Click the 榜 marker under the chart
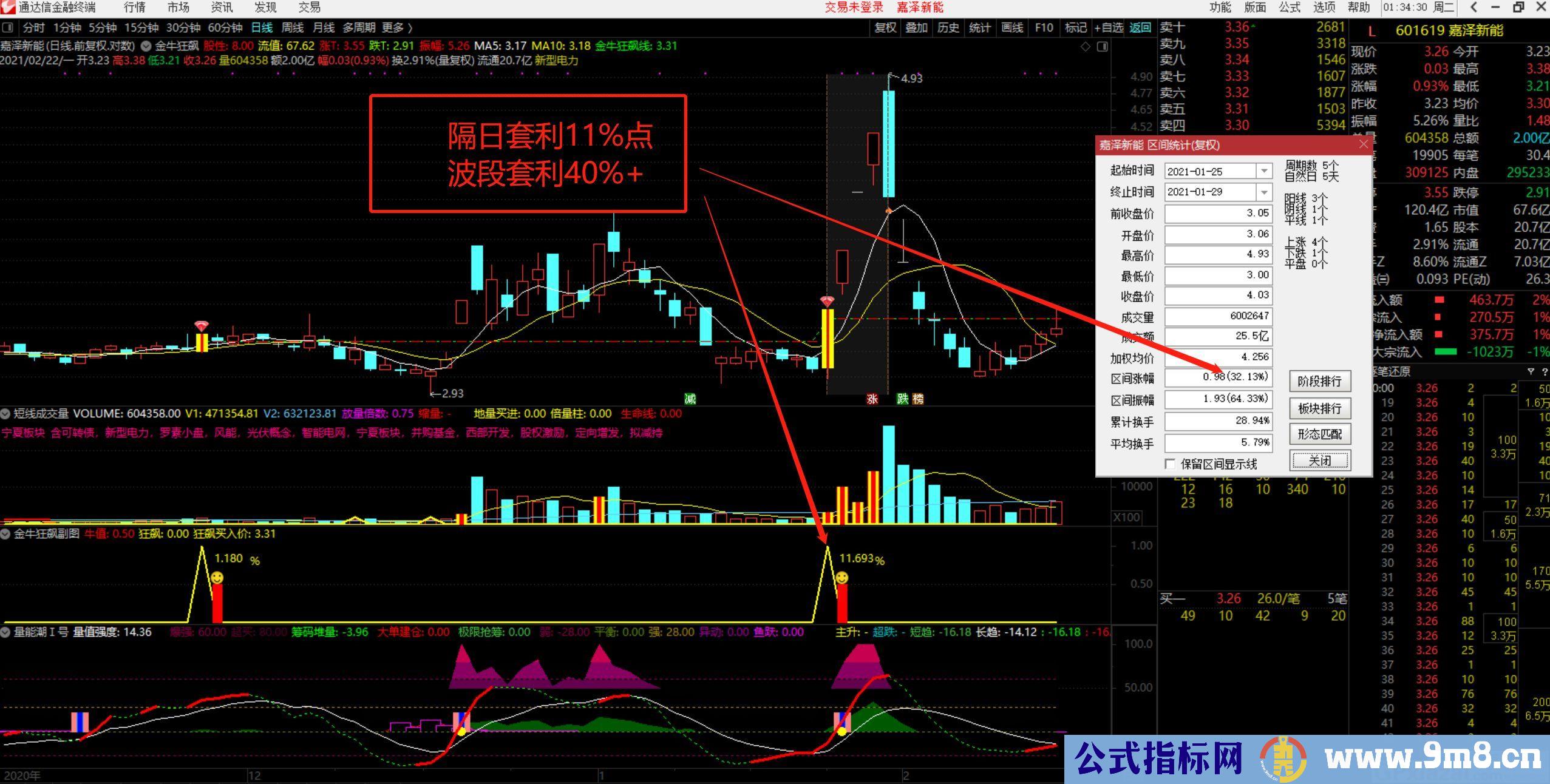 [x=918, y=399]
